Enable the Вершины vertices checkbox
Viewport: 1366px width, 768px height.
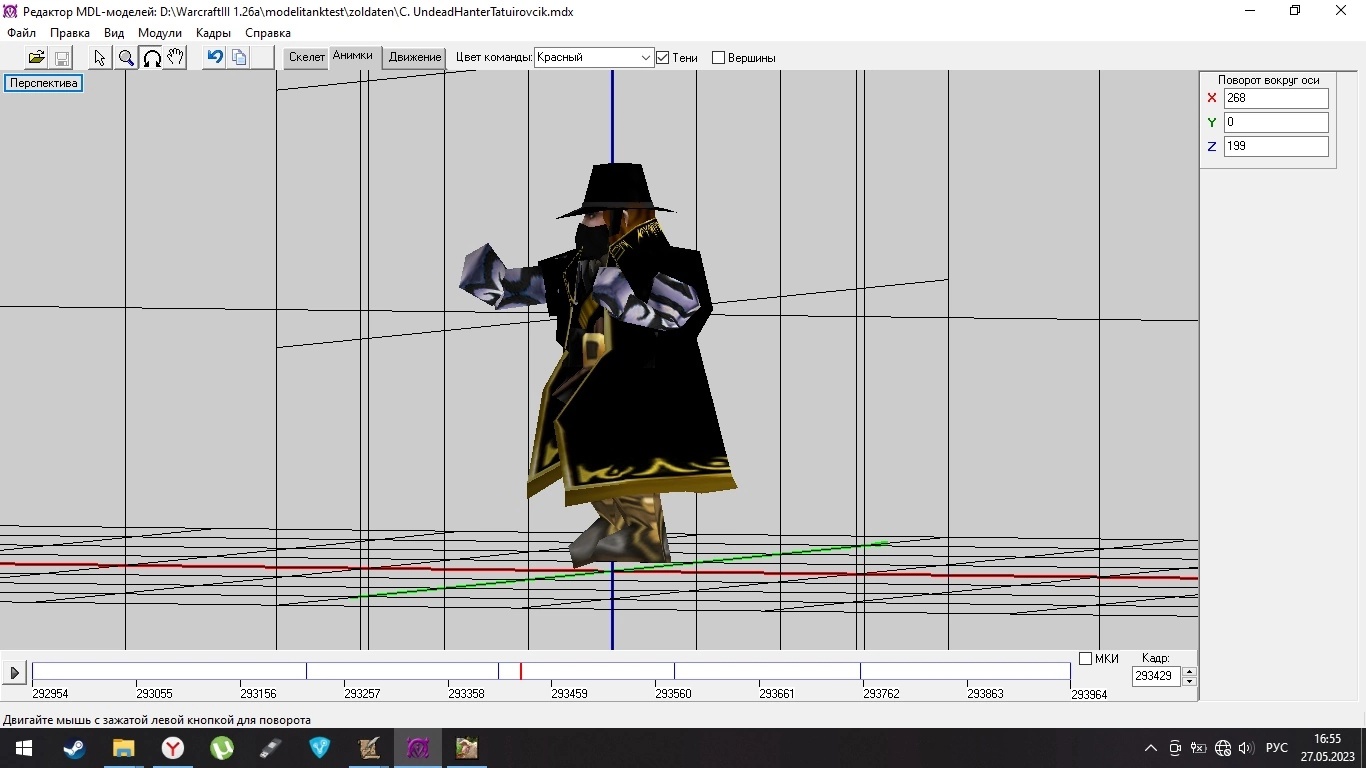coord(718,58)
